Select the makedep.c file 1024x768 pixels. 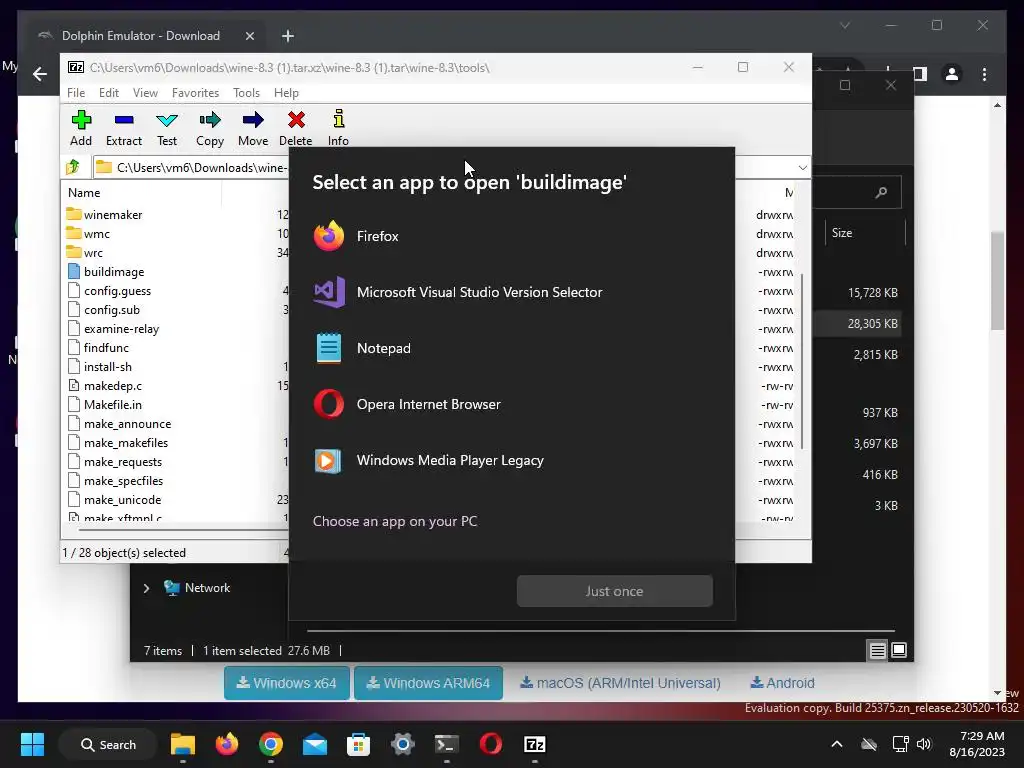(105, 386)
